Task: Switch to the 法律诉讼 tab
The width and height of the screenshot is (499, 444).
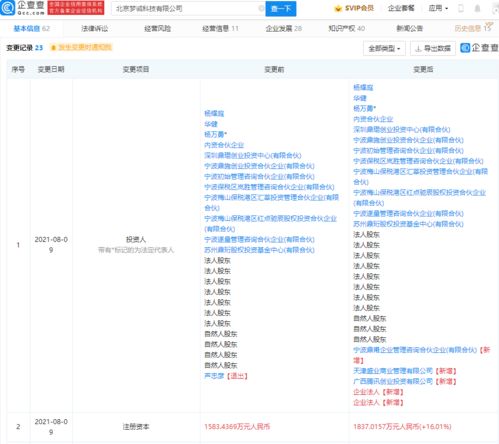Action: (95, 29)
